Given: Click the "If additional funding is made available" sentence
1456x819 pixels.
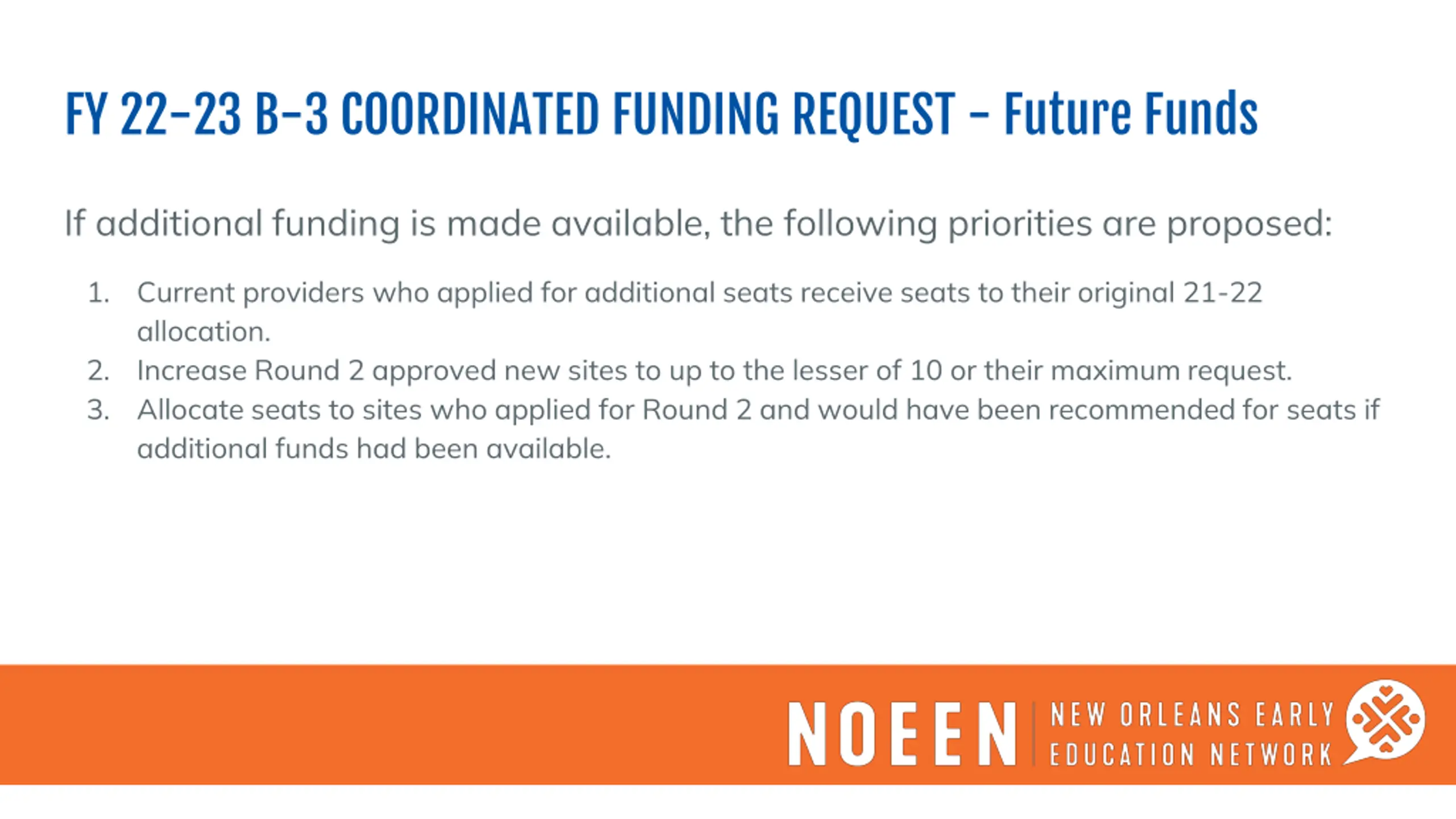Looking at the screenshot, I should tap(697, 223).
